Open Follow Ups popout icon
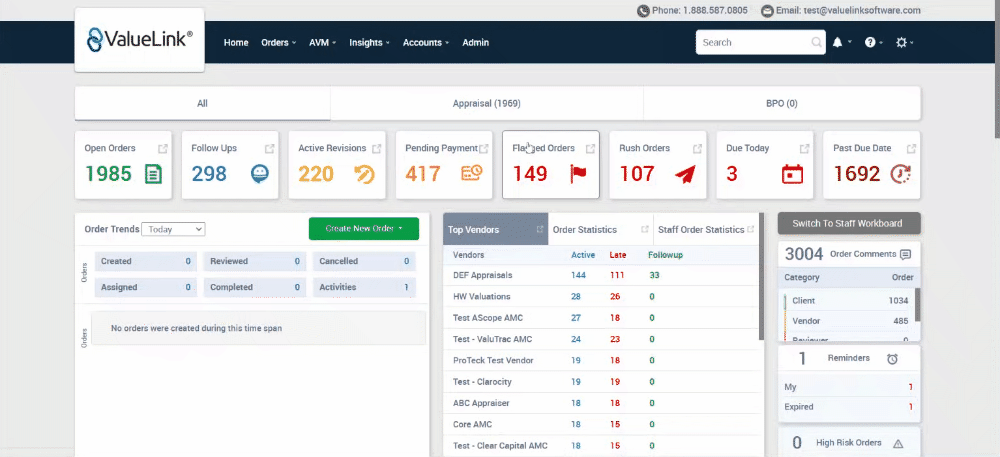 point(270,149)
